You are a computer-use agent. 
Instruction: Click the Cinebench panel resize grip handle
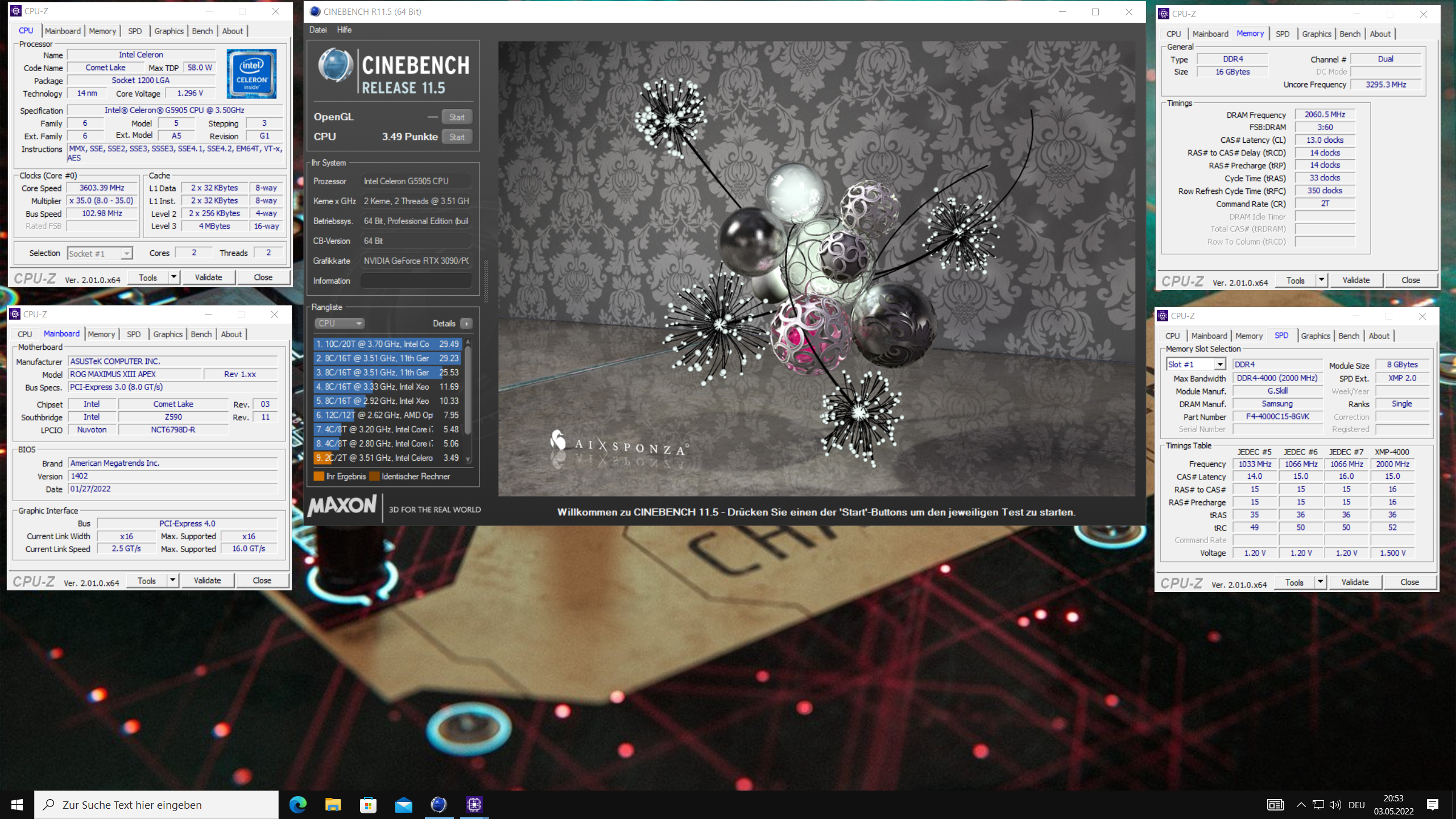coord(486,280)
